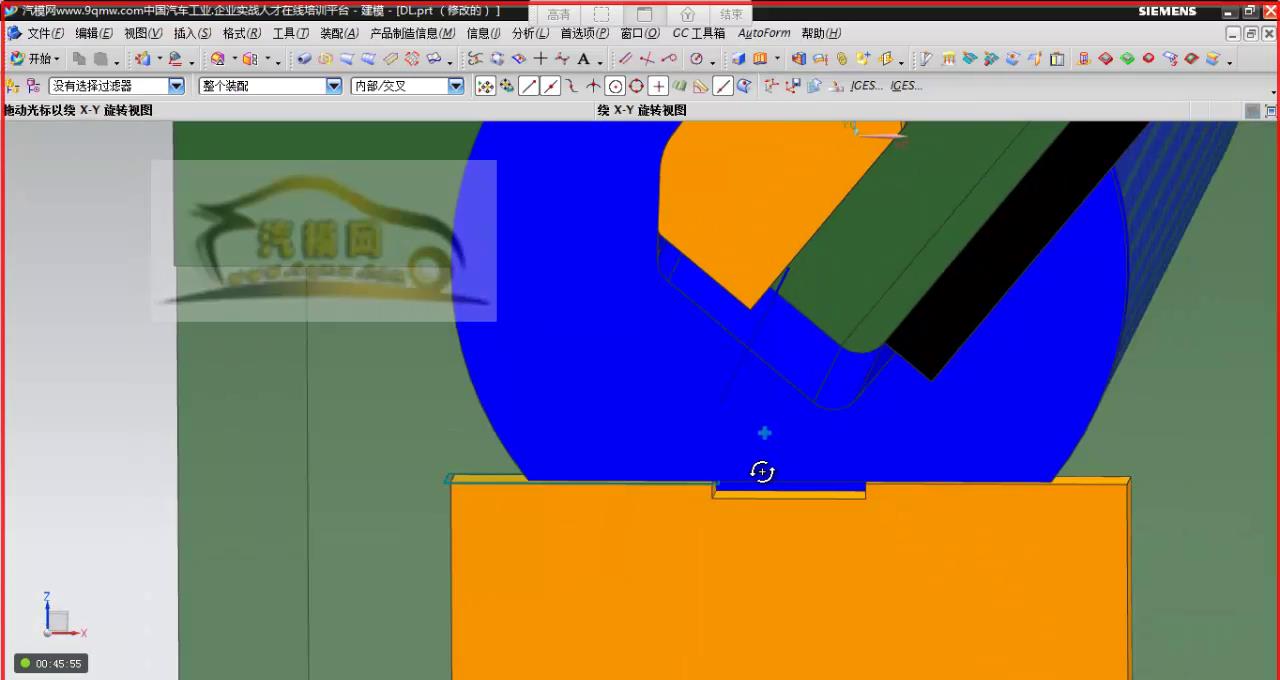
Task: Toggle the arc center snap point
Action: [615, 86]
